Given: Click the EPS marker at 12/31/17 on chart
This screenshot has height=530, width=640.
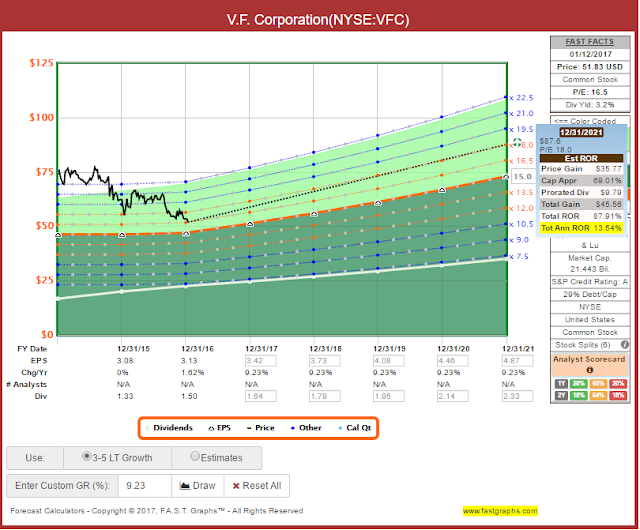Looking at the screenshot, I should coord(250,224).
